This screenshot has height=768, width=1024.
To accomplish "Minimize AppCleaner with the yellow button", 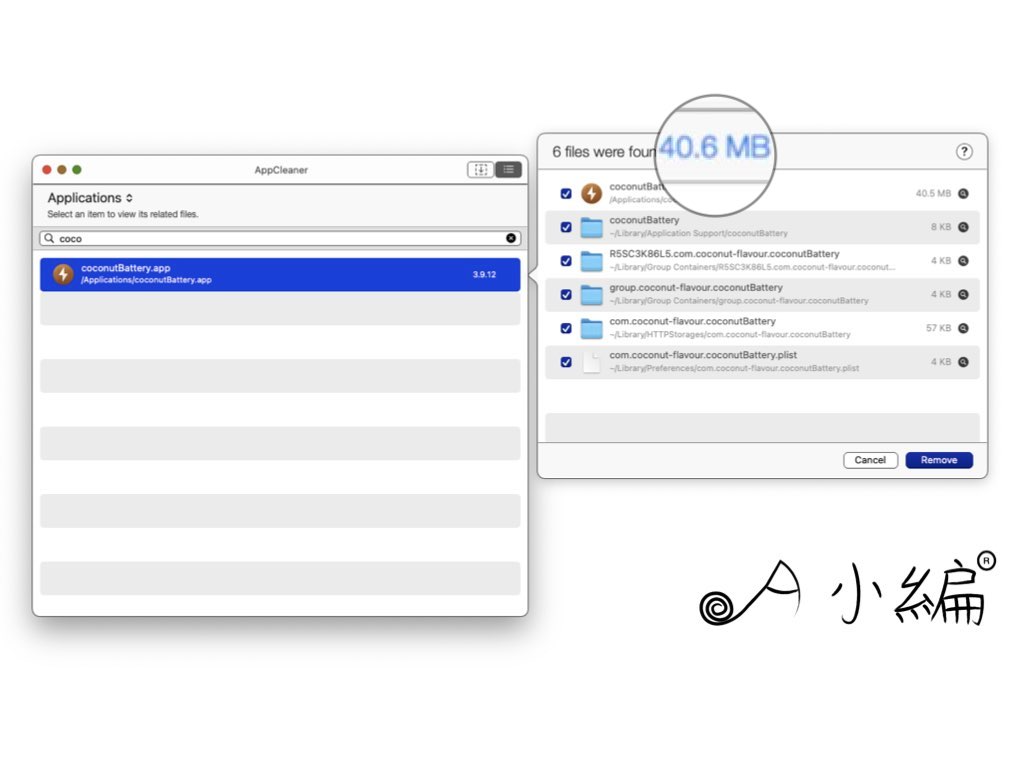I will pos(62,170).
